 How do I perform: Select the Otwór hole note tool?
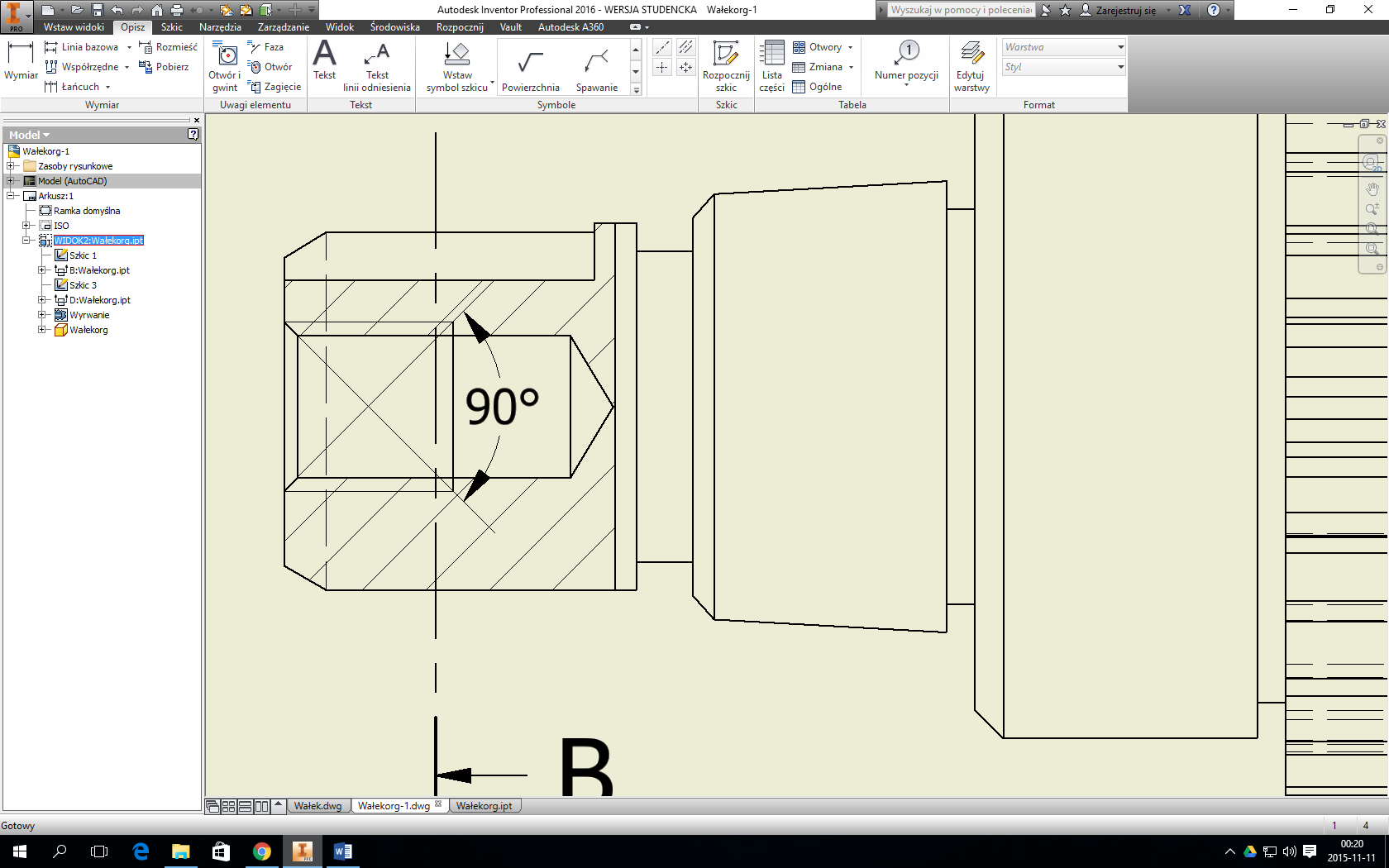click(270, 67)
